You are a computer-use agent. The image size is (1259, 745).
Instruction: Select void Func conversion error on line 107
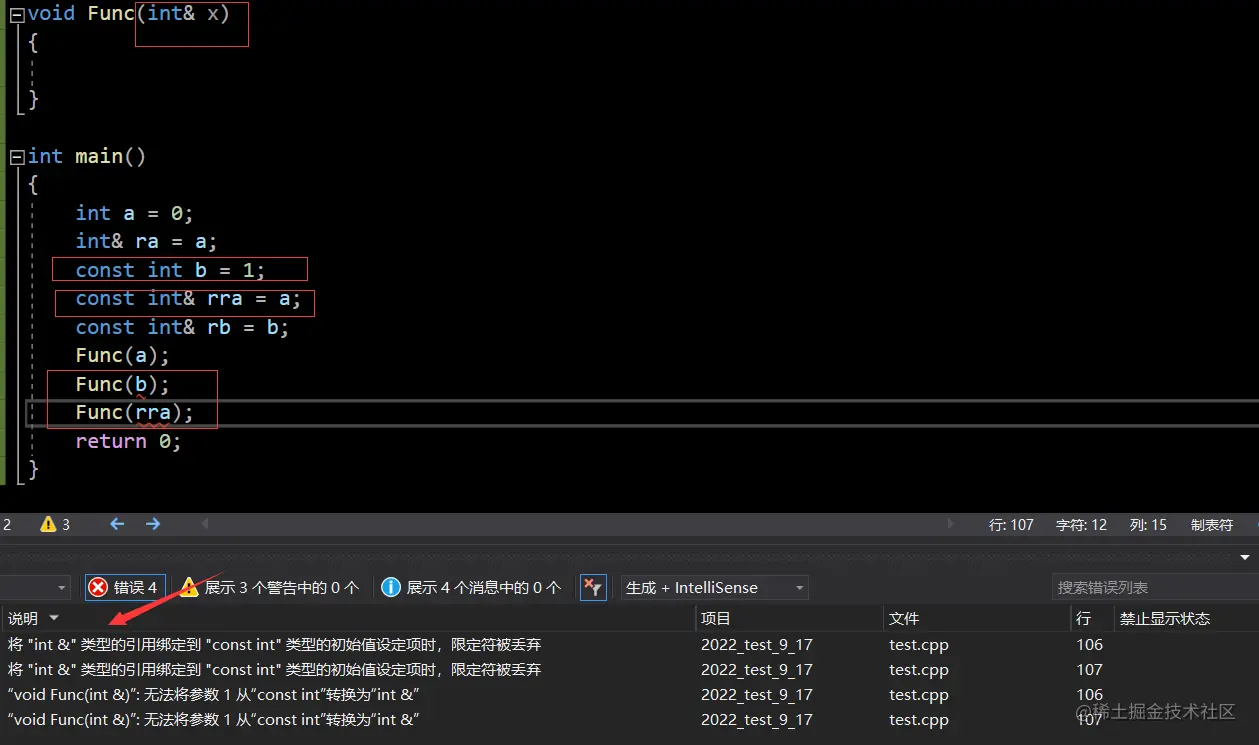coord(629,720)
